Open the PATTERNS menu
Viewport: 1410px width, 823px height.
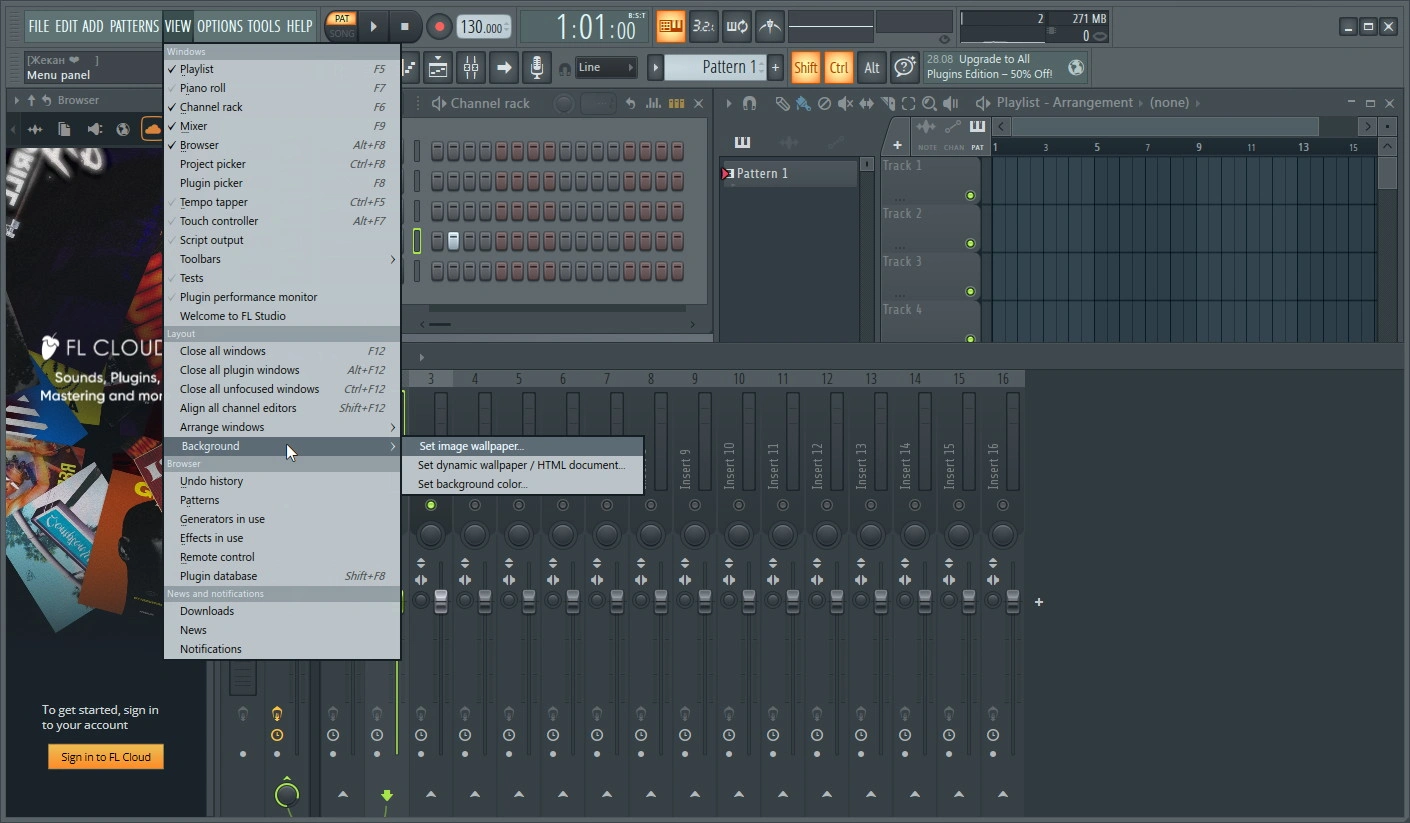pos(134,26)
